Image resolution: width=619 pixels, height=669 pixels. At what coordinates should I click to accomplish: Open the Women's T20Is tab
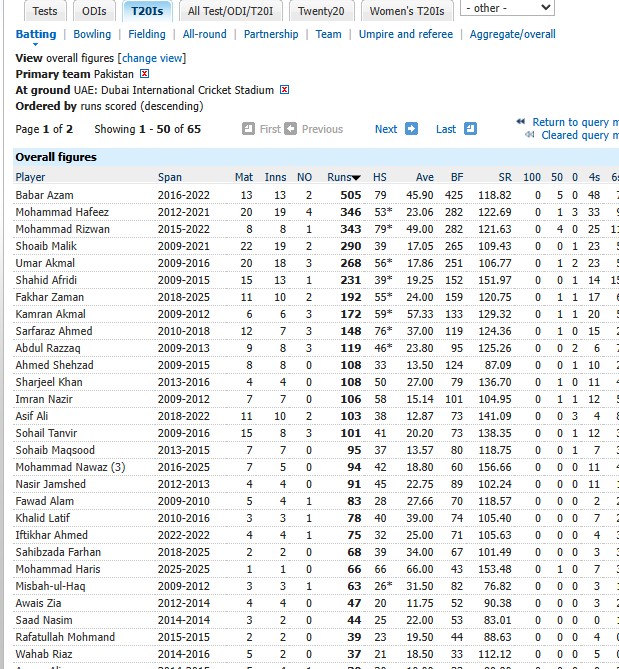pyautogui.click(x=409, y=11)
